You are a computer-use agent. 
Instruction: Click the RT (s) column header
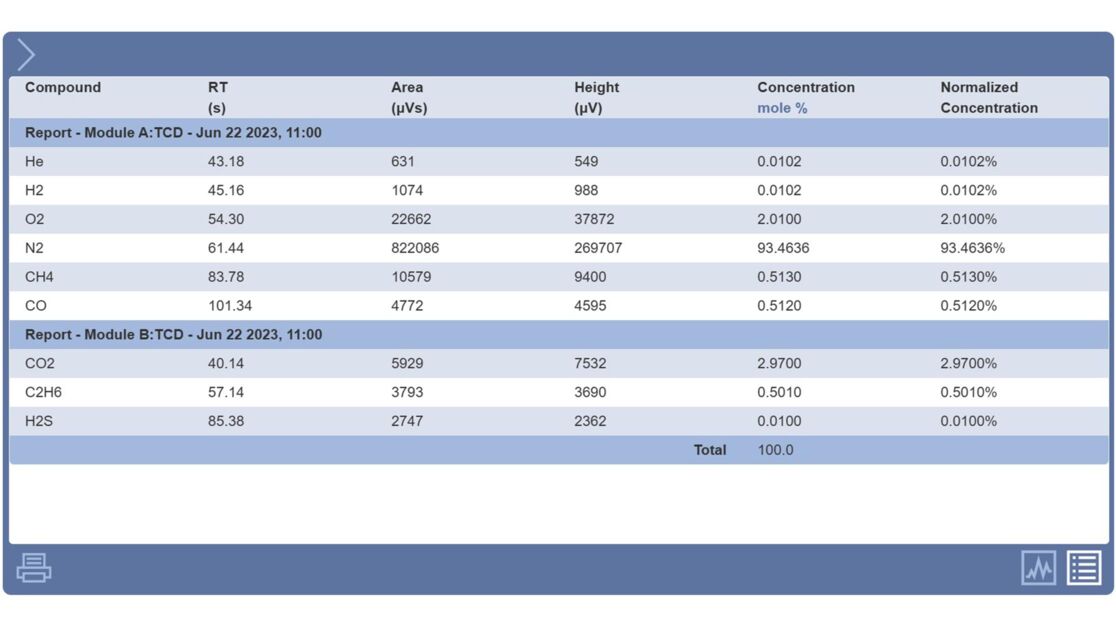click(218, 97)
